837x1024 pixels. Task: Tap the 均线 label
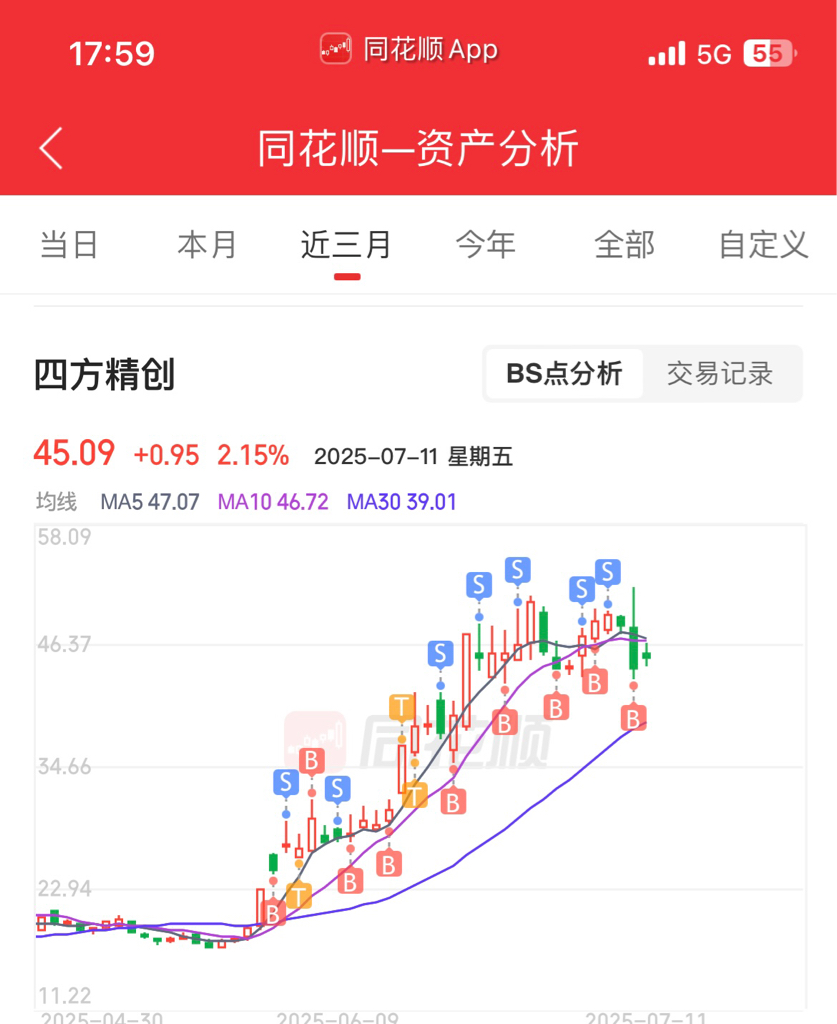point(56,502)
